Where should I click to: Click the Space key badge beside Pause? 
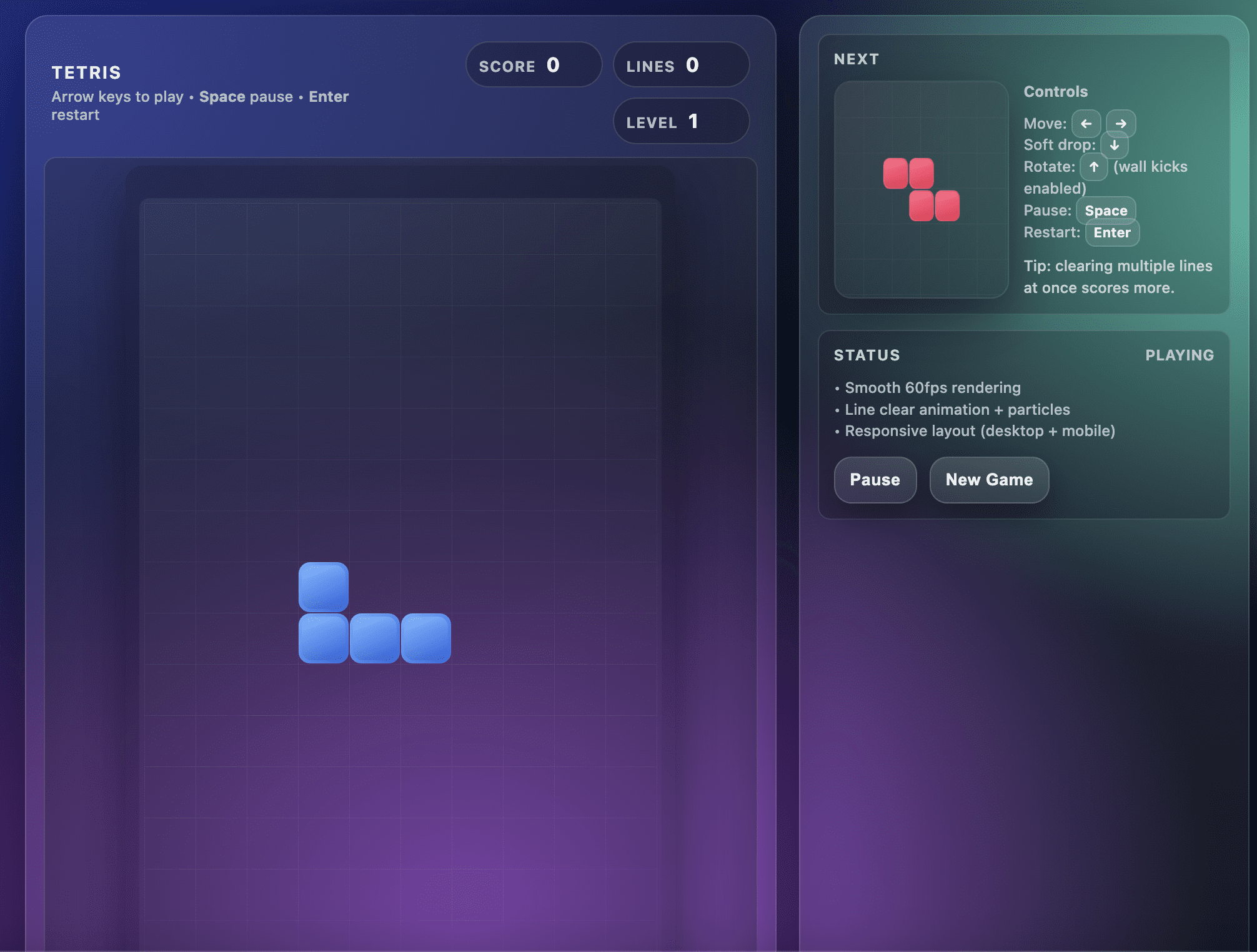(1106, 210)
